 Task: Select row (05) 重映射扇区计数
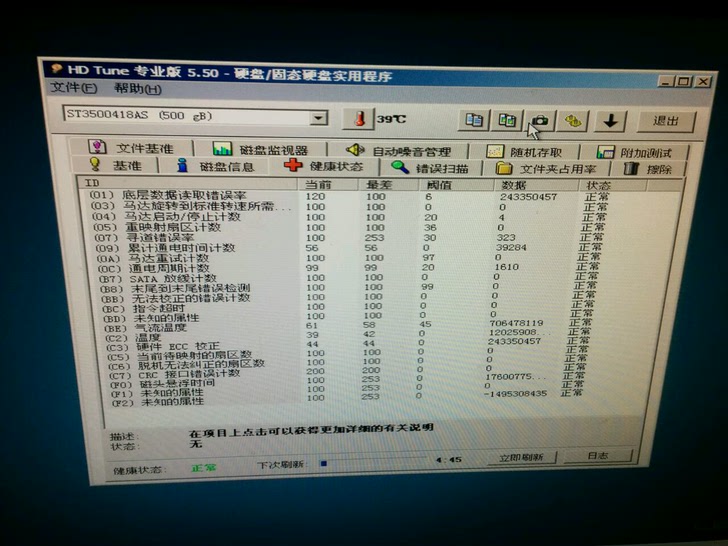click(348, 228)
